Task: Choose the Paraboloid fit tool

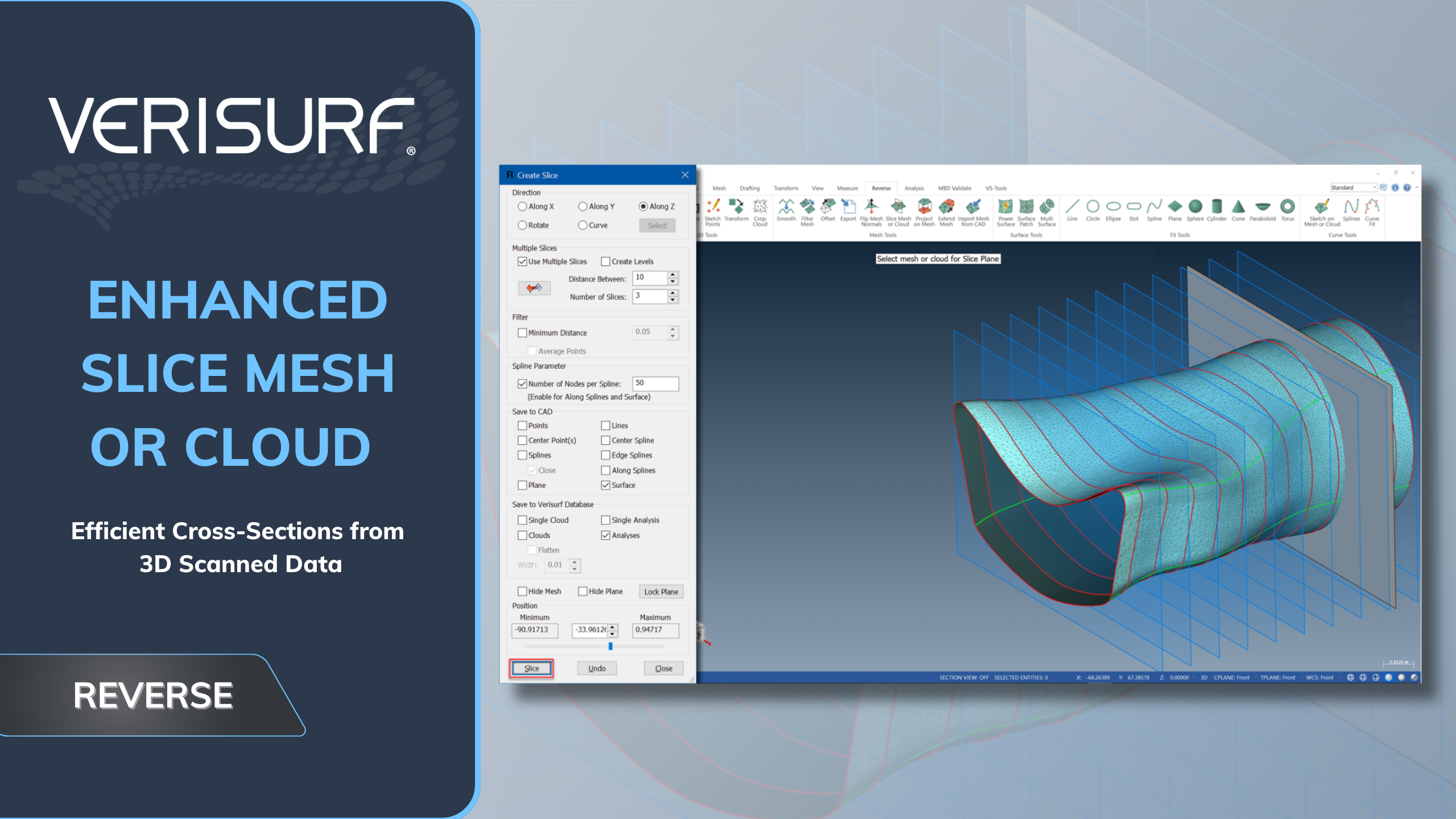Action: (x=1263, y=210)
